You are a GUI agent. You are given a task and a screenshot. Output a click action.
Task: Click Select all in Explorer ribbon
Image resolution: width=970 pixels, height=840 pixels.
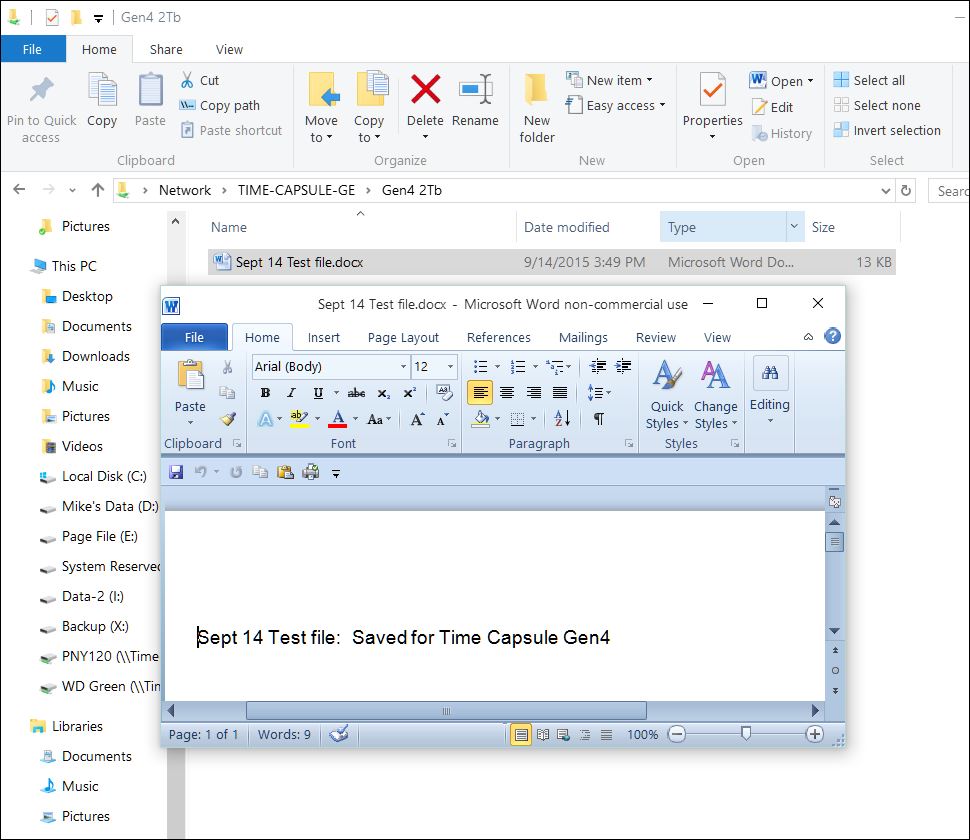(x=869, y=80)
